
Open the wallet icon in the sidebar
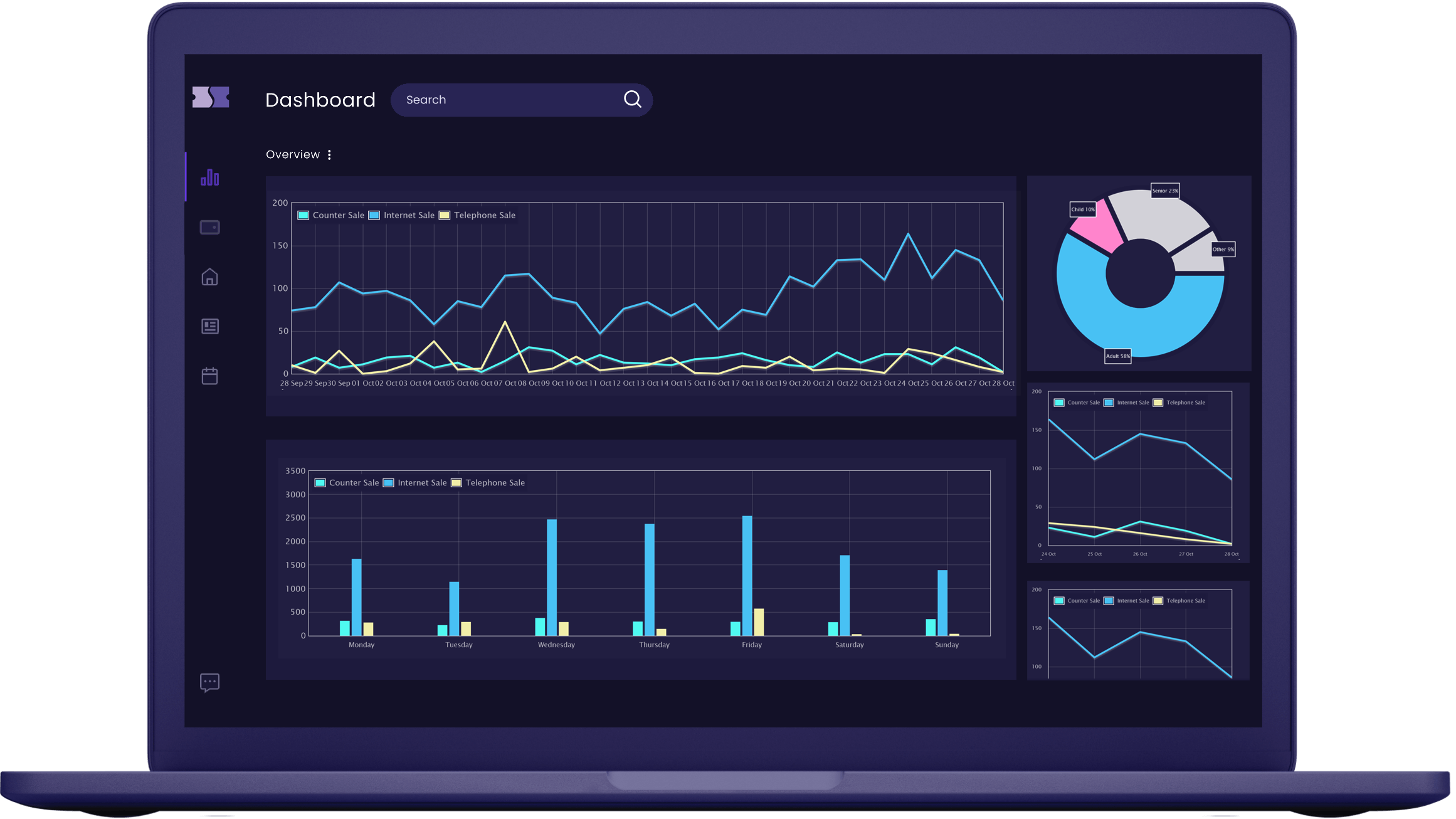tap(210, 227)
